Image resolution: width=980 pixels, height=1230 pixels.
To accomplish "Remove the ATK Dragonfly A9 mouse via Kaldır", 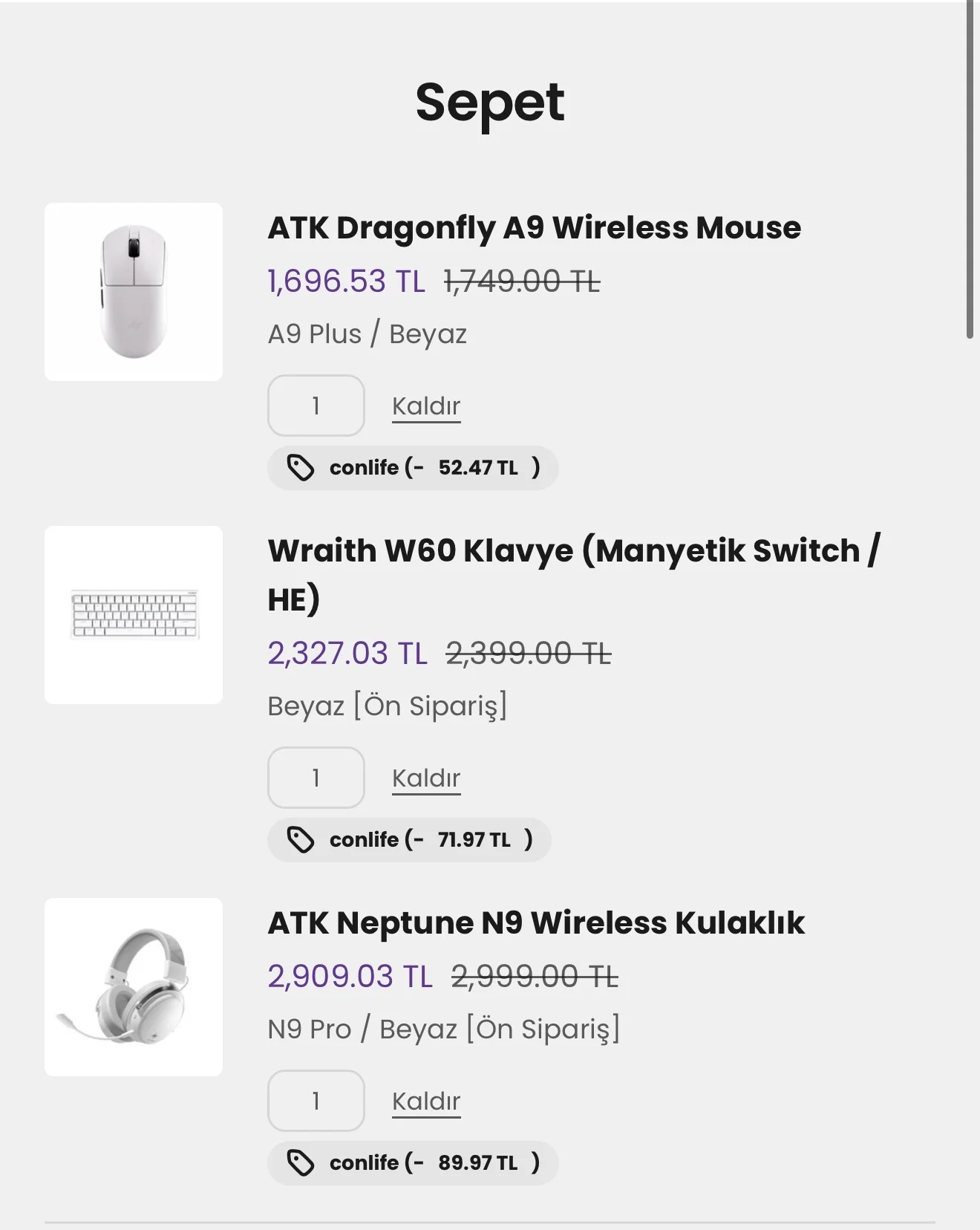I will pos(426,406).
